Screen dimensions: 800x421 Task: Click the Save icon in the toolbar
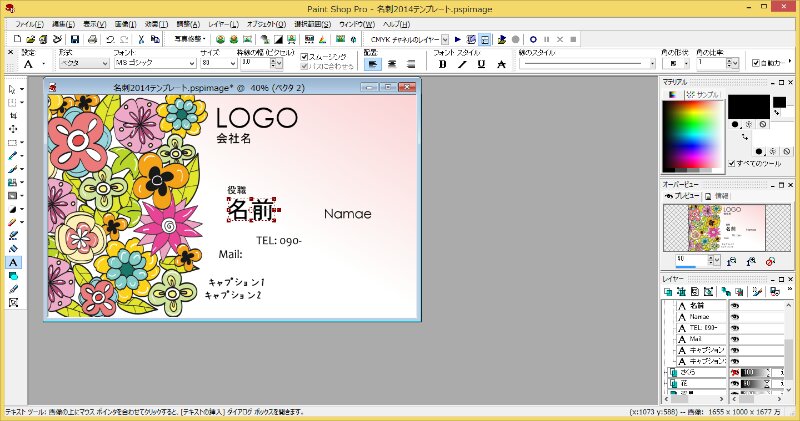click(72, 39)
